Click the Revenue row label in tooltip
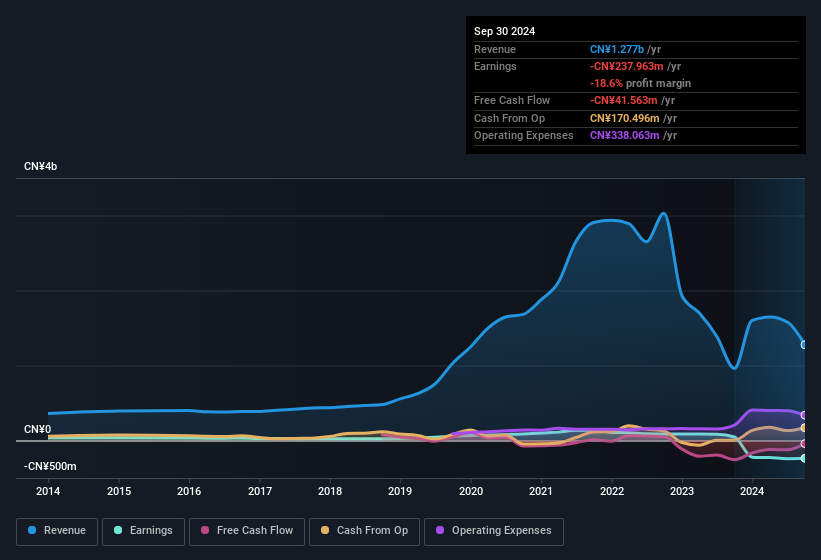Viewport: 821px width, 560px height. click(495, 49)
